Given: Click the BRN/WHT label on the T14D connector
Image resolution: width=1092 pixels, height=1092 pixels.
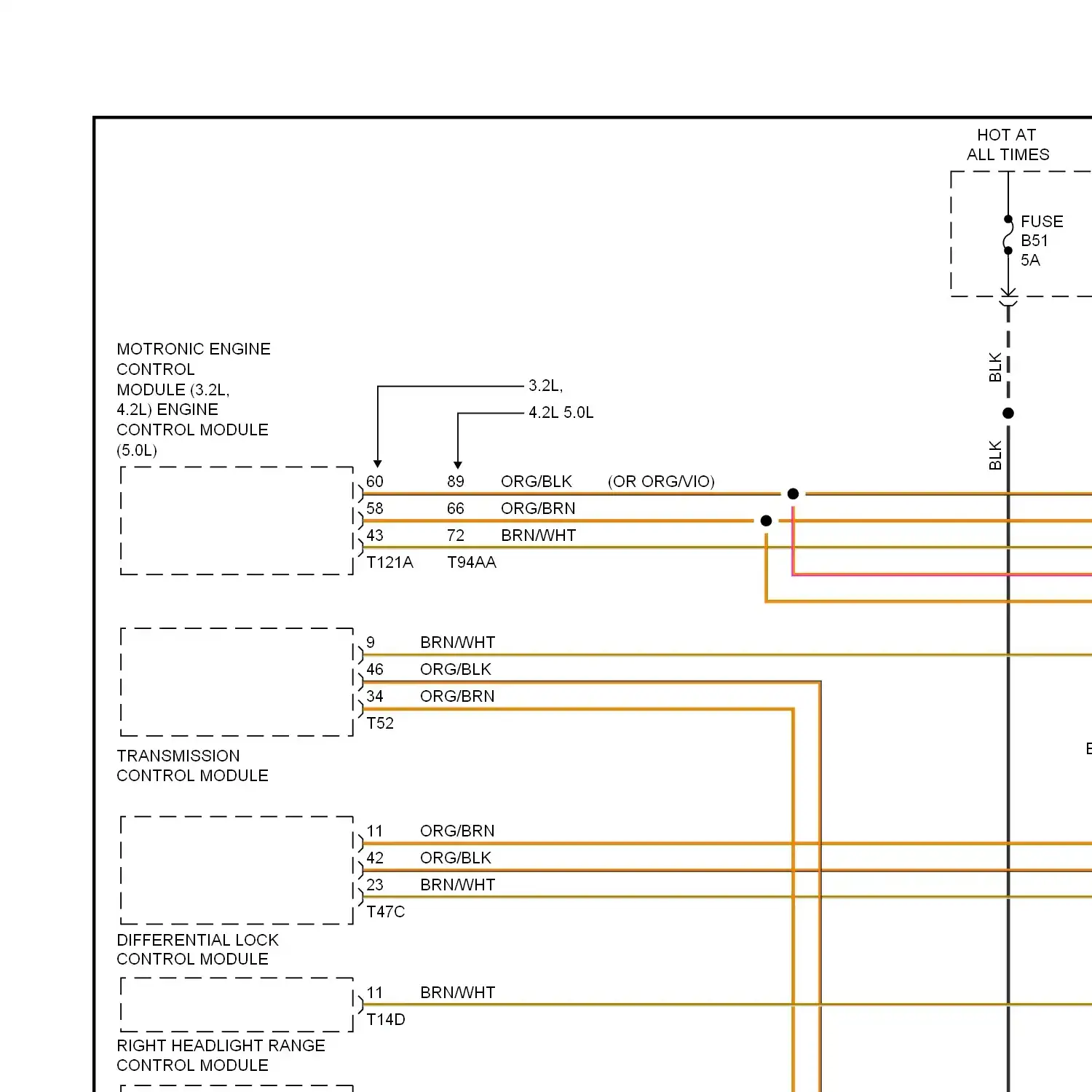Looking at the screenshot, I should pos(458,992).
